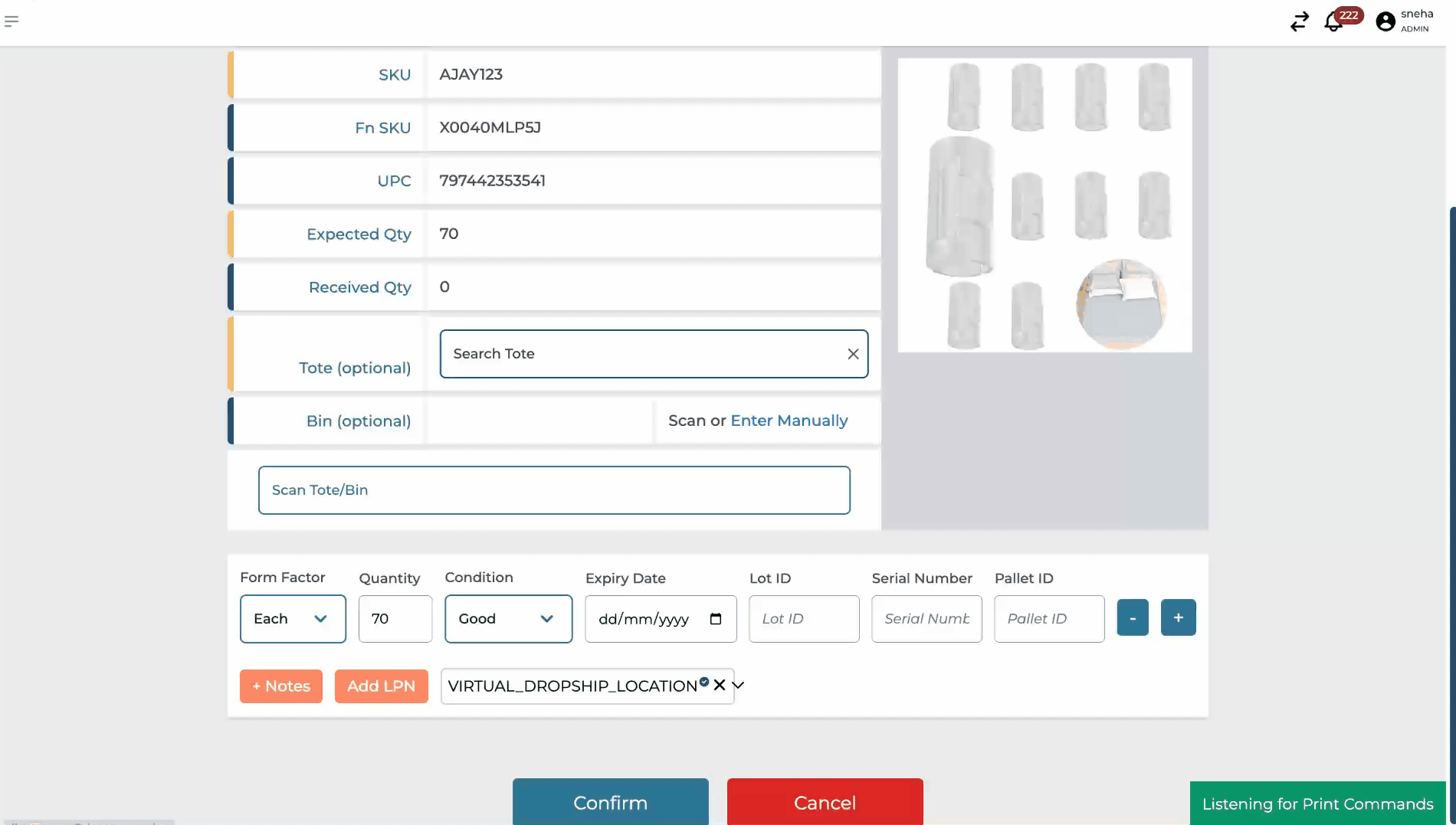The width and height of the screenshot is (1456, 825).
Task: Click the Lot ID input field
Action: (804, 619)
